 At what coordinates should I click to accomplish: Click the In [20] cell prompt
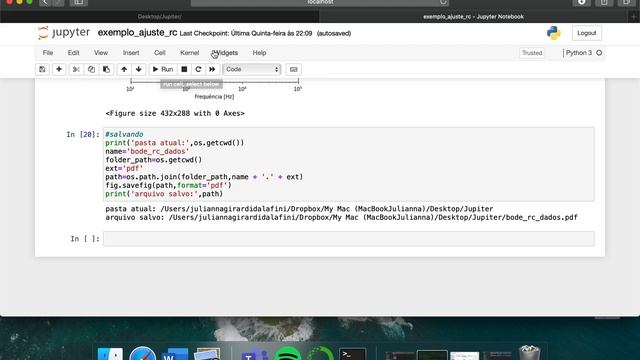click(83, 134)
